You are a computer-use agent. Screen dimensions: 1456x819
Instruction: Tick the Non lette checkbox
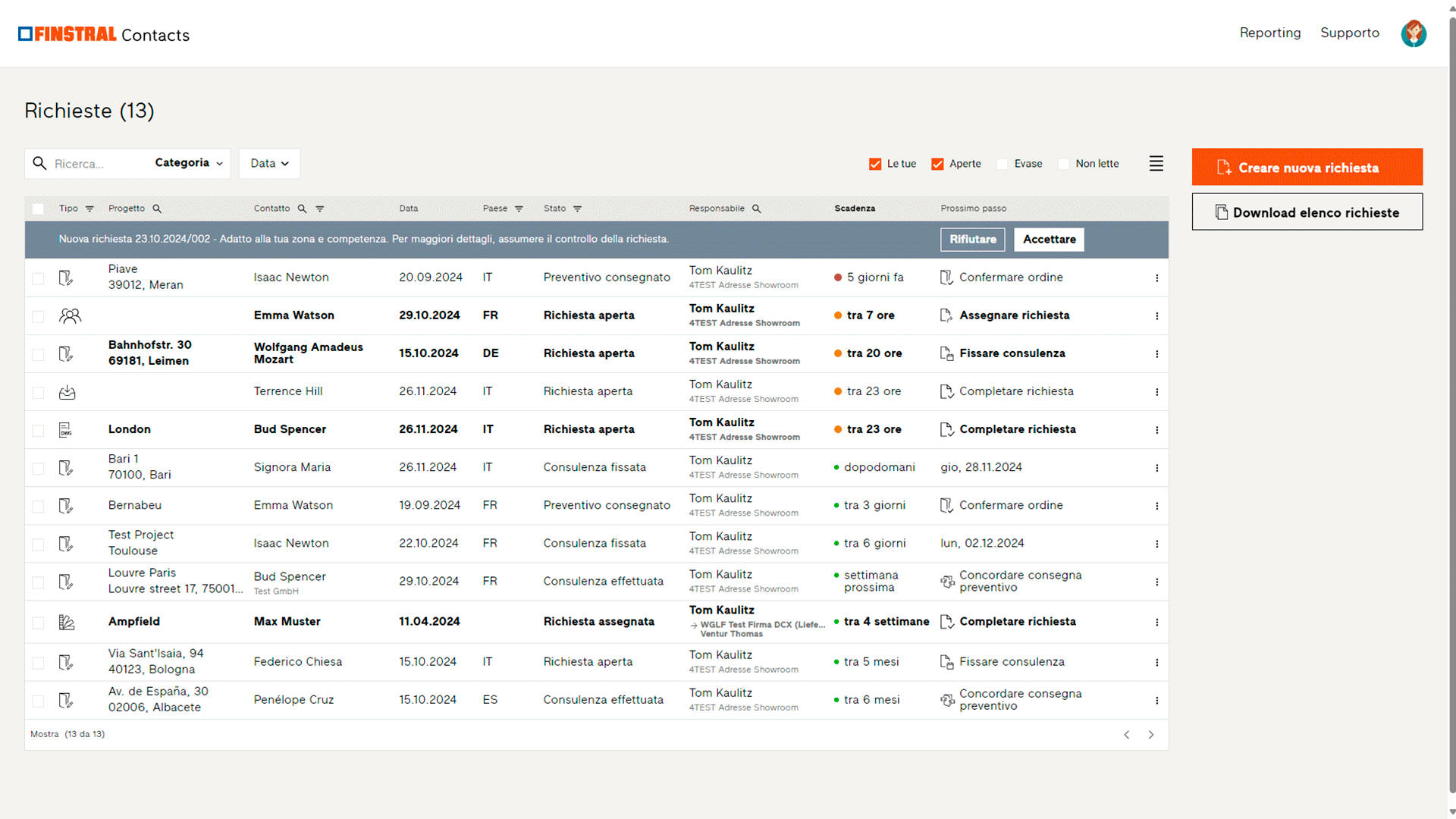pyautogui.click(x=1063, y=164)
